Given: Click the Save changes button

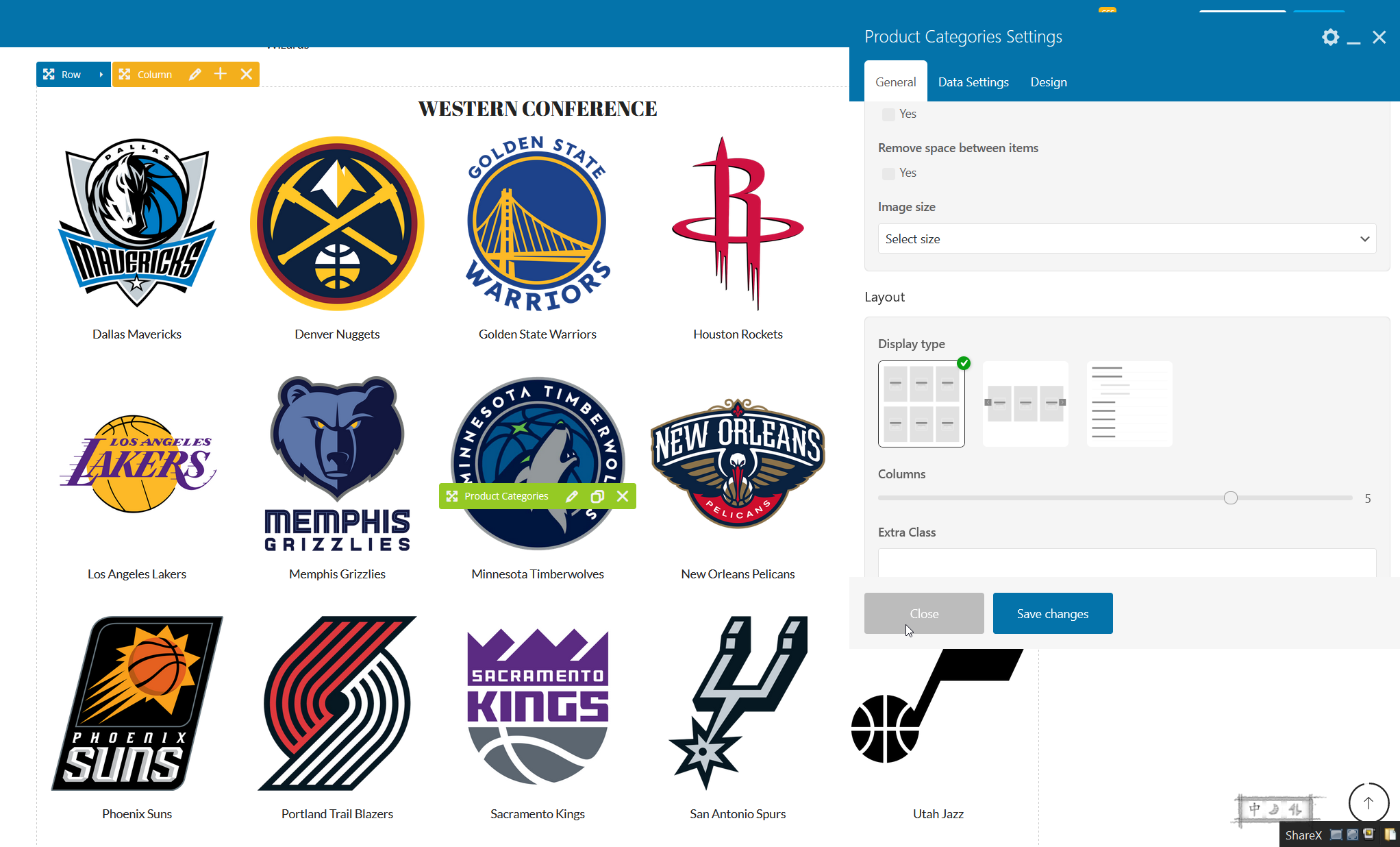Looking at the screenshot, I should pyautogui.click(x=1052, y=613).
